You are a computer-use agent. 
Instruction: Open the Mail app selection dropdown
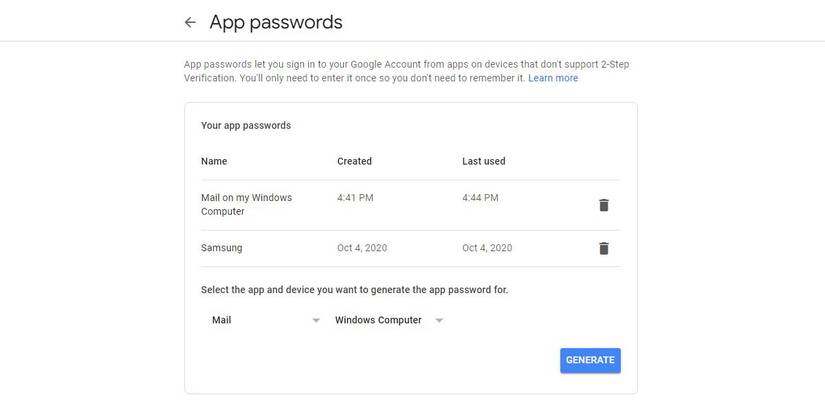coord(264,320)
